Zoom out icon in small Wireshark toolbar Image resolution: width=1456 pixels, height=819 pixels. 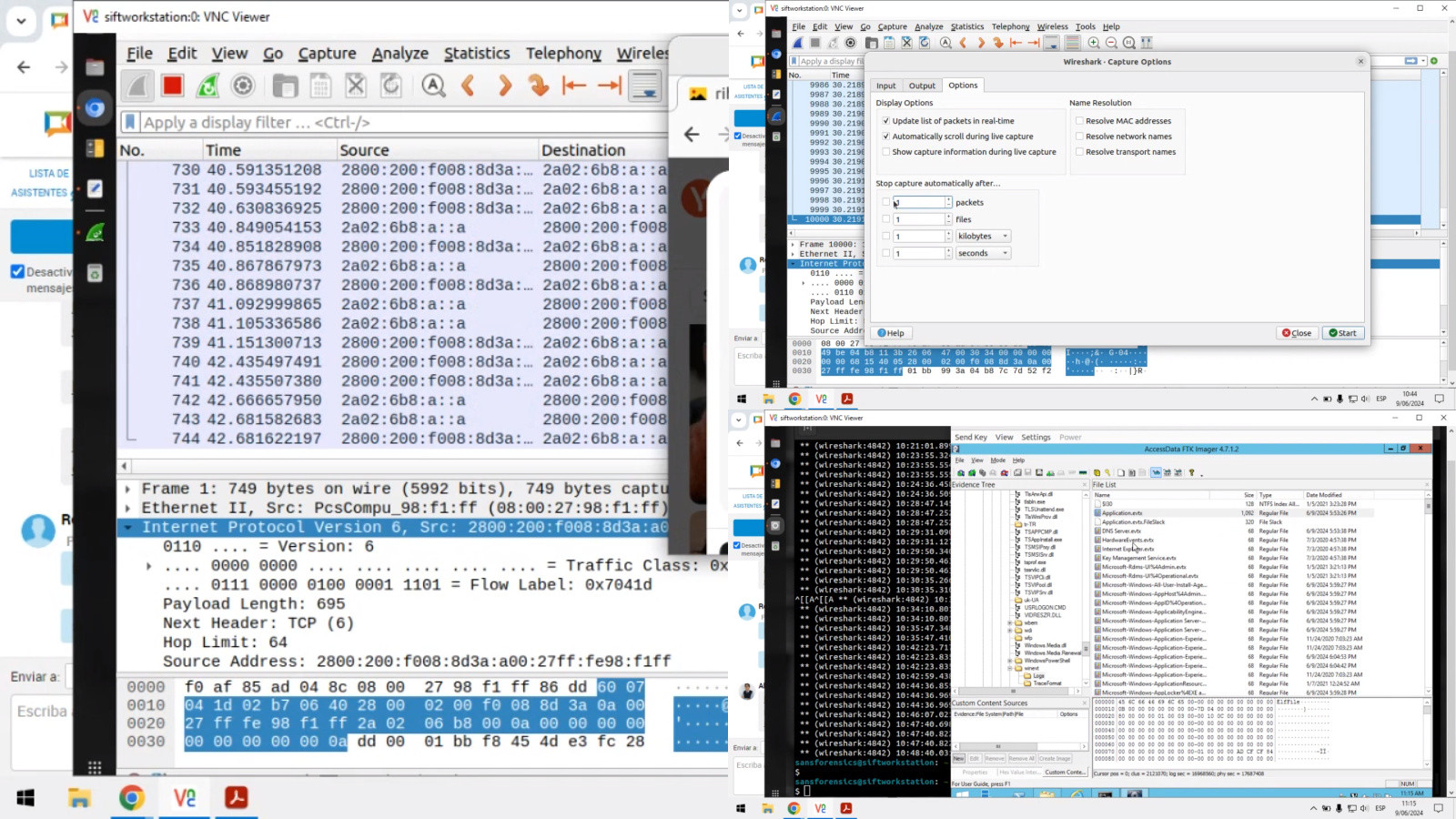pos(1111,43)
